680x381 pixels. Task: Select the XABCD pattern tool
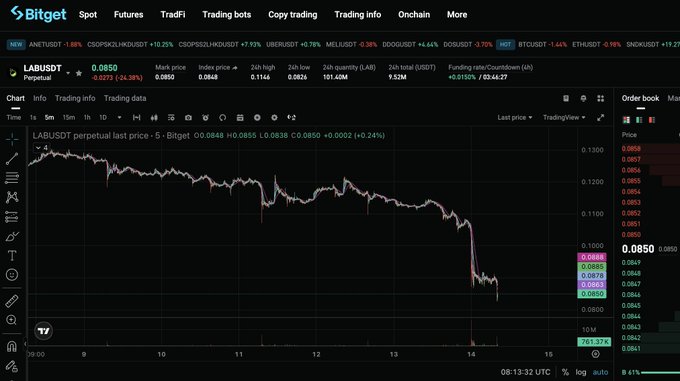(12, 197)
